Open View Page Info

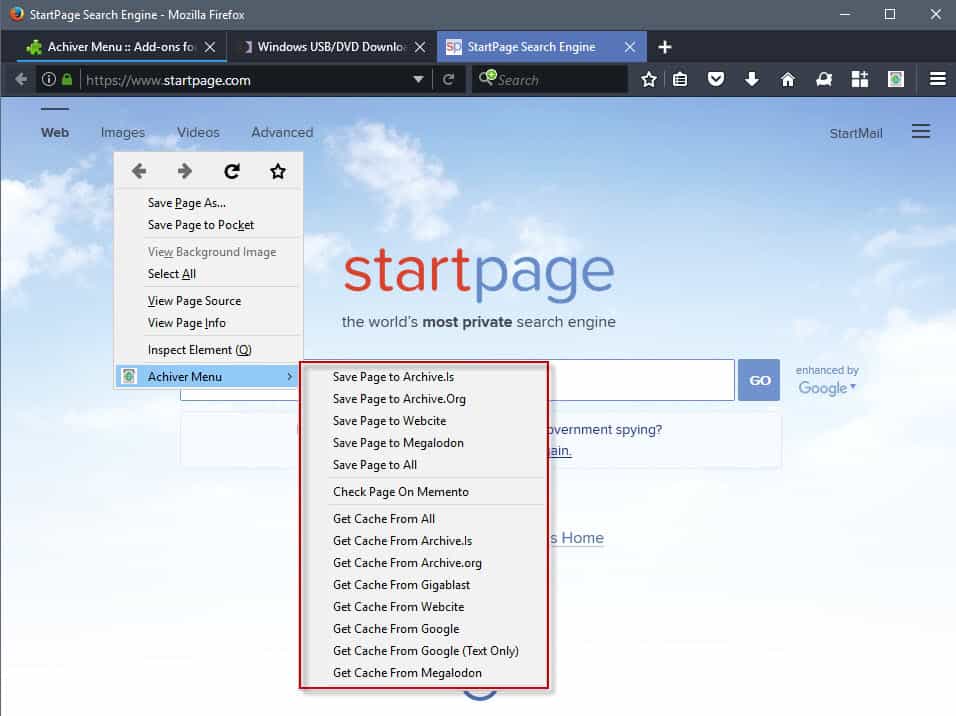pos(208,323)
